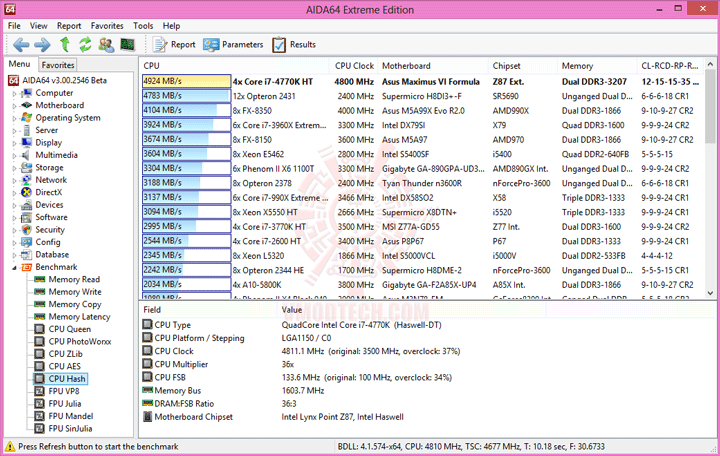
Task: Open the Parameters toolbar button
Action: [x=233, y=45]
